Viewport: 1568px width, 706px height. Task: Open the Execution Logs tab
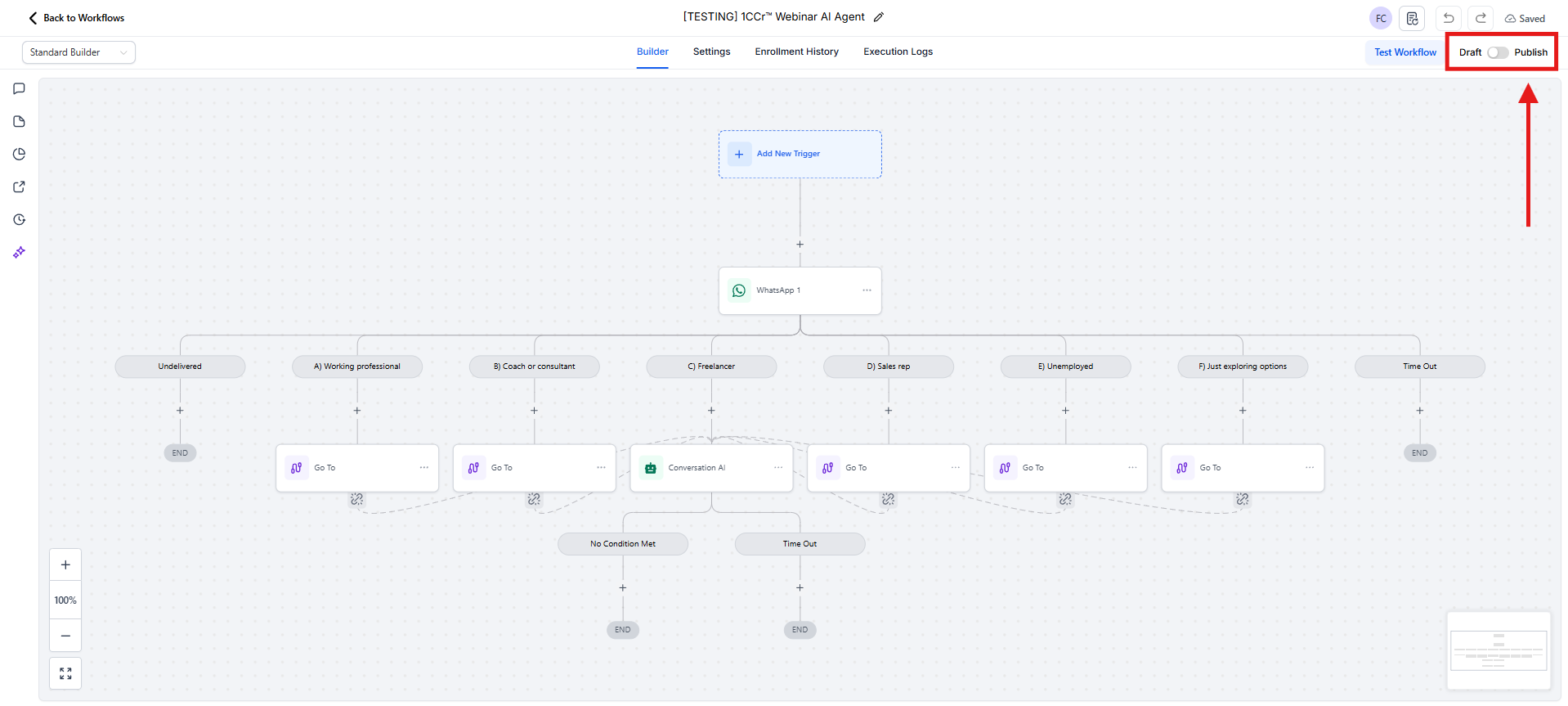[898, 52]
